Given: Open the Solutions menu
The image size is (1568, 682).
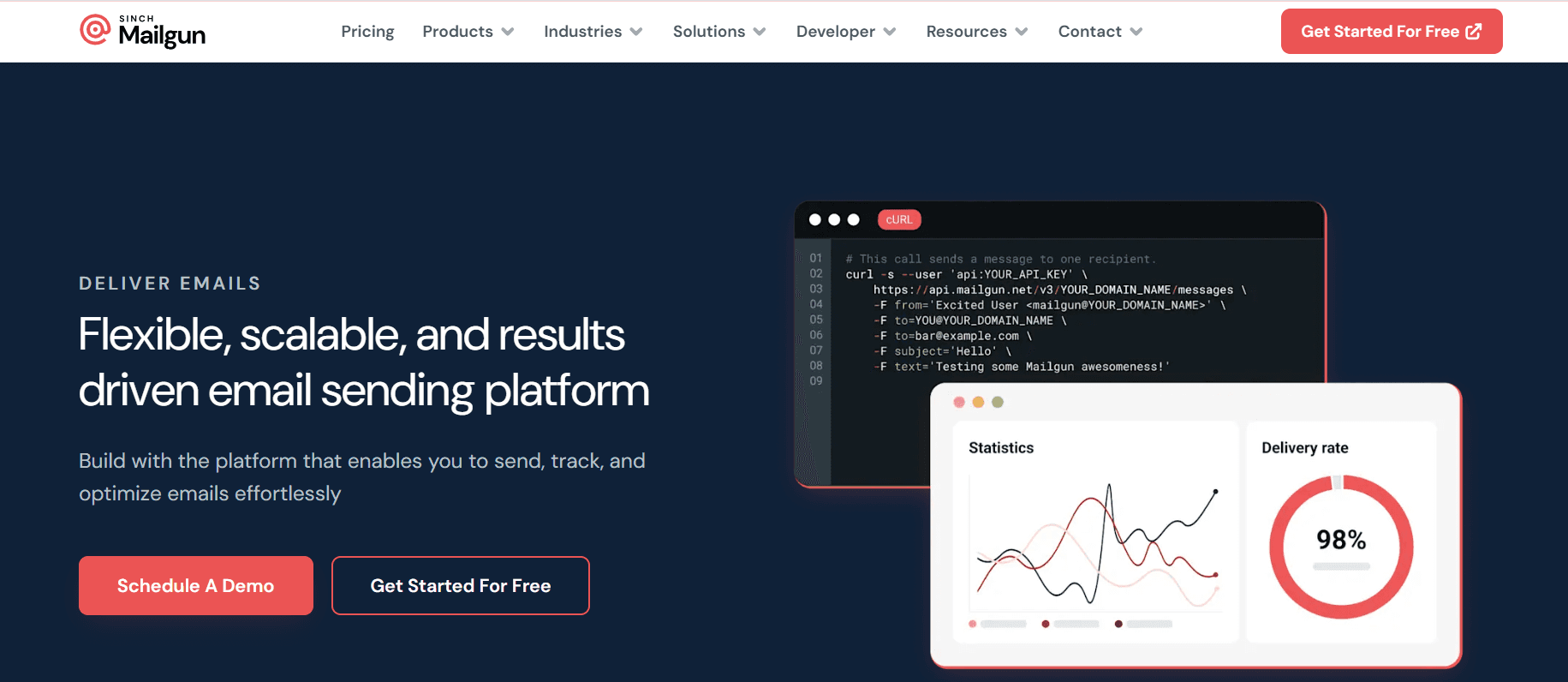Looking at the screenshot, I should pyautogui.click(x=709, y=32).
